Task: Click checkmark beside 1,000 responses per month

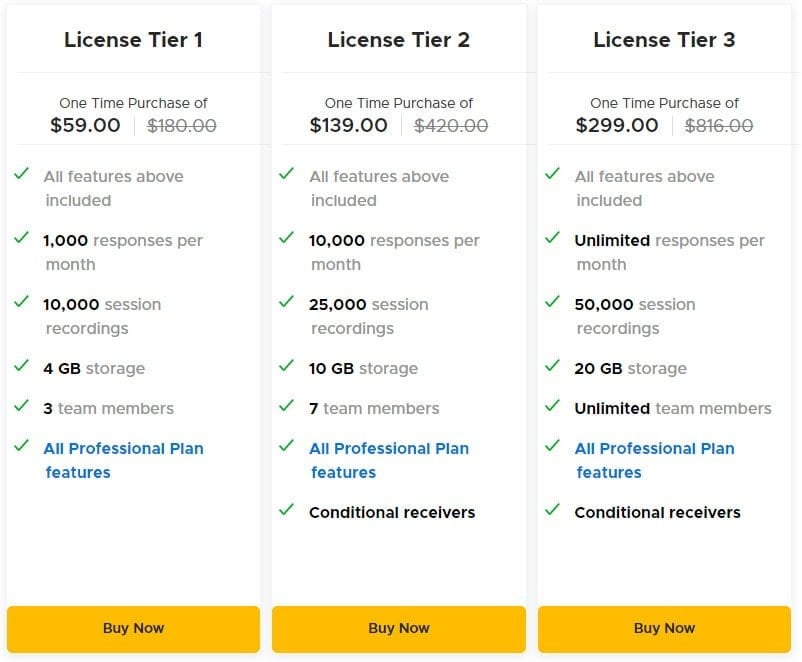Action: click(21, 238)
